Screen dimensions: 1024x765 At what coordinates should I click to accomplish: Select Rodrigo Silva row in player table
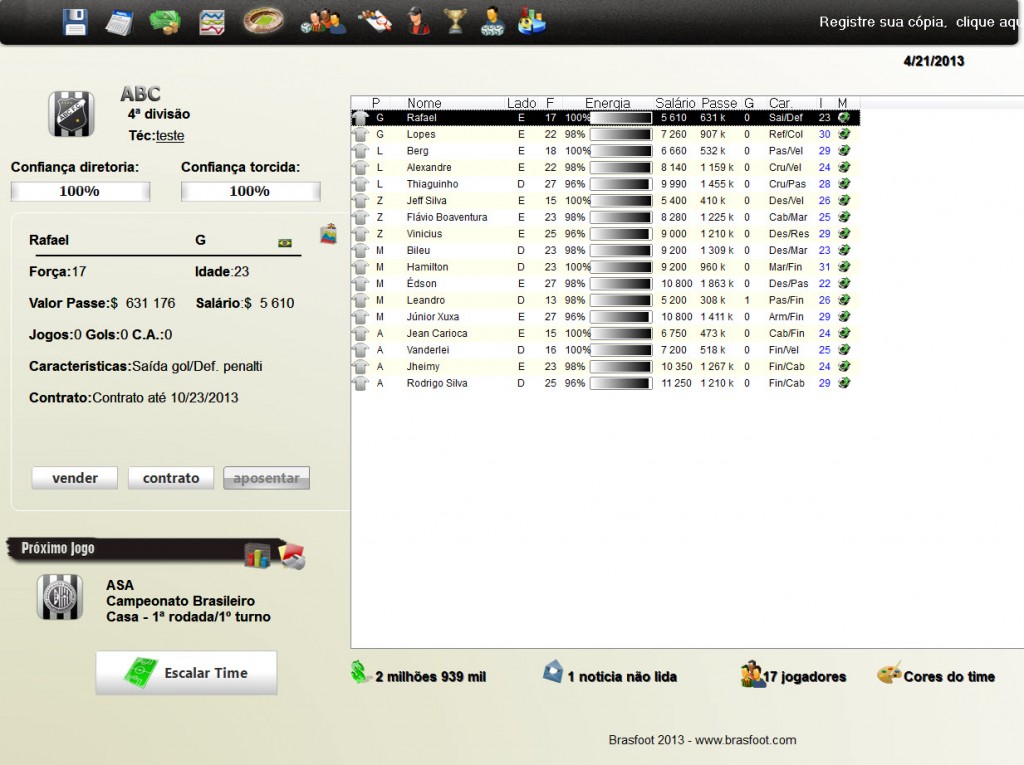coord(436,383)
